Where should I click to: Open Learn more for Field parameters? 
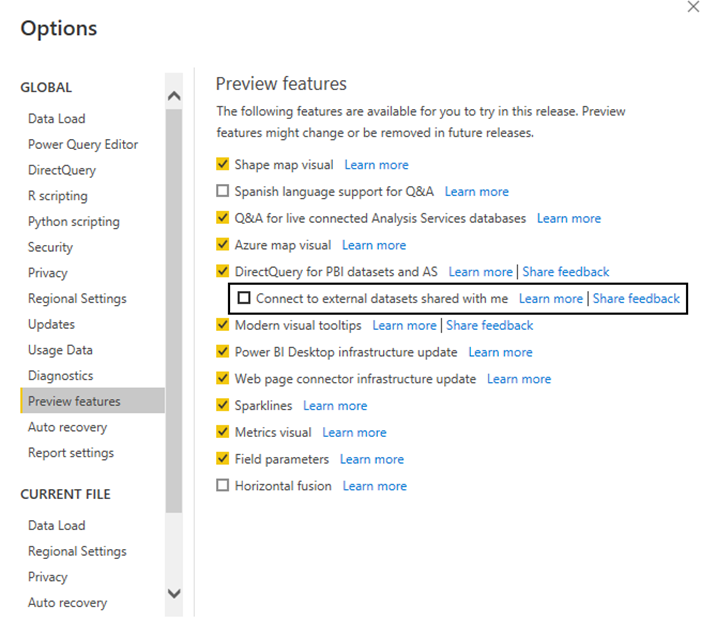point(372,460)
